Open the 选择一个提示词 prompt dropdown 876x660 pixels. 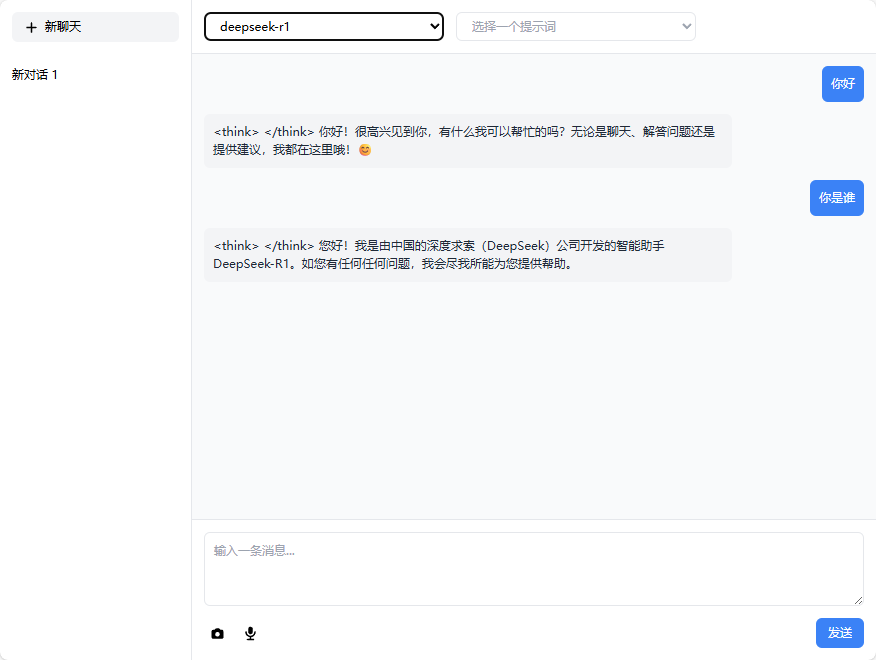click(576, 27)
